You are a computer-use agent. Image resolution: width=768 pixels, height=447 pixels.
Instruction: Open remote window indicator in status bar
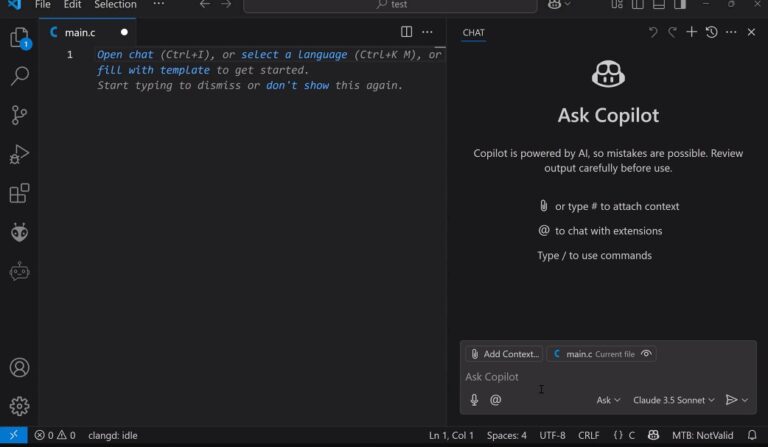click(14, 435)
